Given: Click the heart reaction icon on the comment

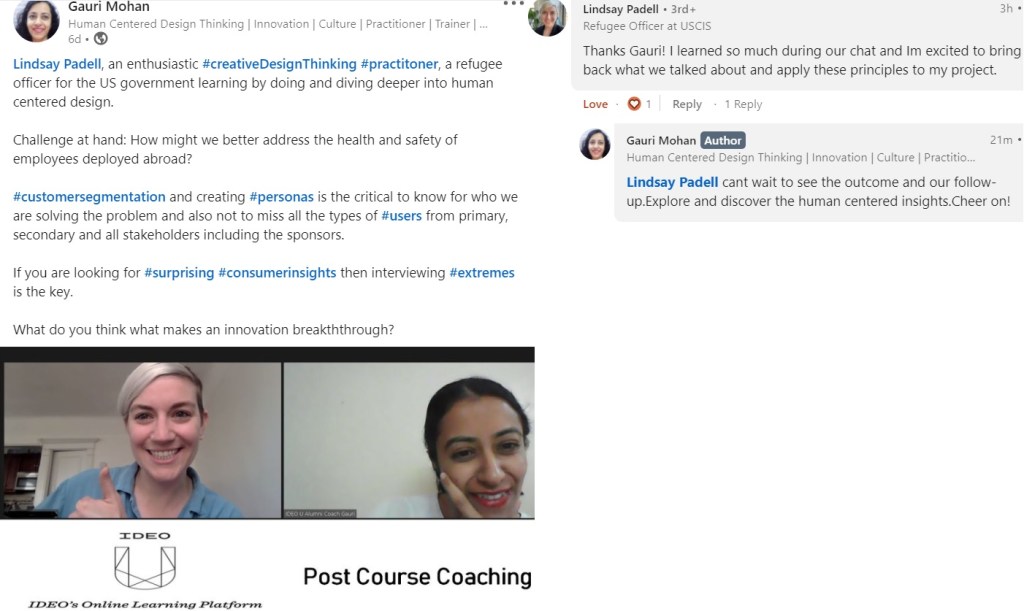Looking at the screenshot, I should [x=633, y=104].
